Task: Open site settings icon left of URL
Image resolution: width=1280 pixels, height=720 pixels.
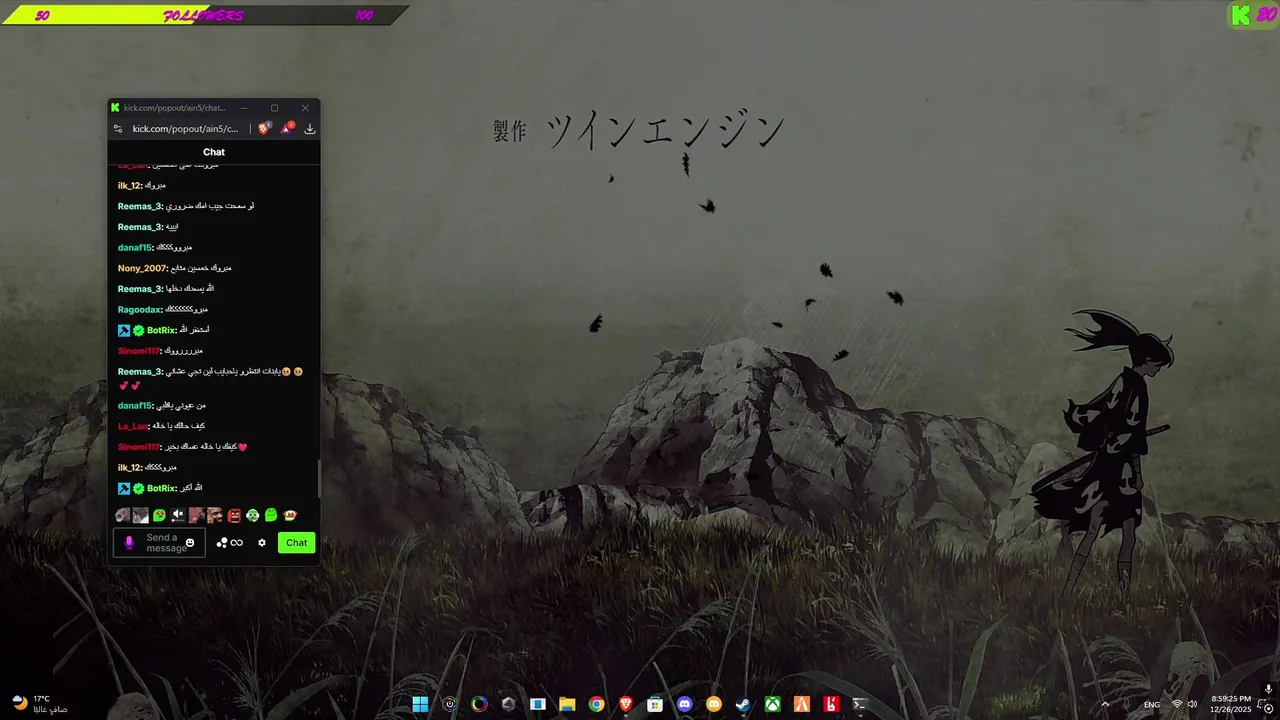Action: (118, 129)
